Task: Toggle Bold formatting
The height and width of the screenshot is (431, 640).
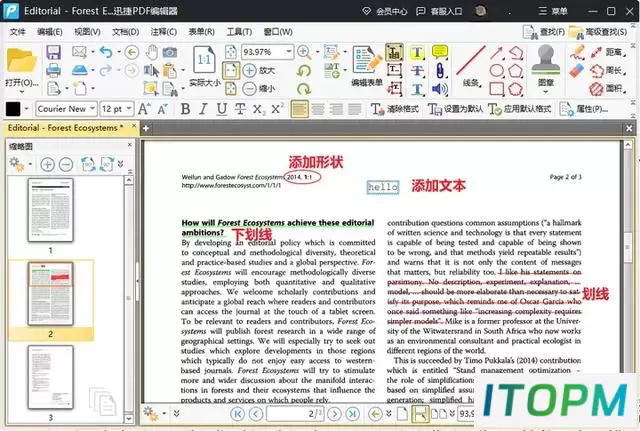Action: (x=185, y=109)
